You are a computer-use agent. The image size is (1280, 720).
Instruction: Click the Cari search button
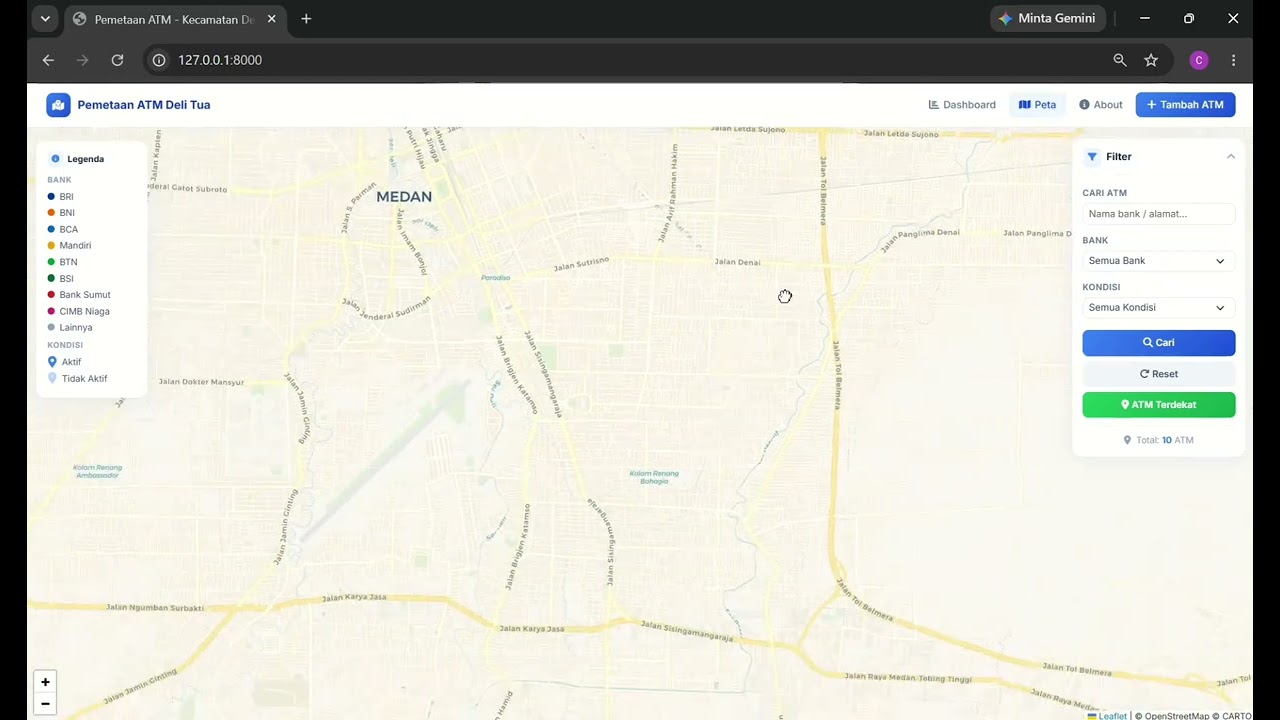[1158, 343]
